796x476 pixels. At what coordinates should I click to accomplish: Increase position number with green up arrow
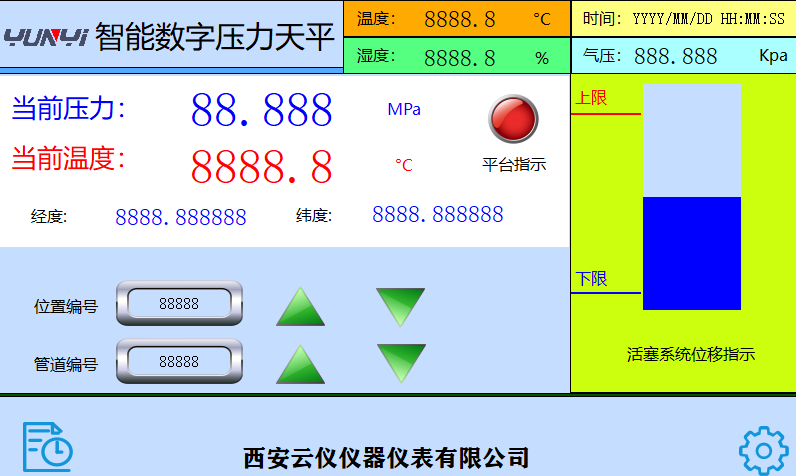click(x=301, y=307)
